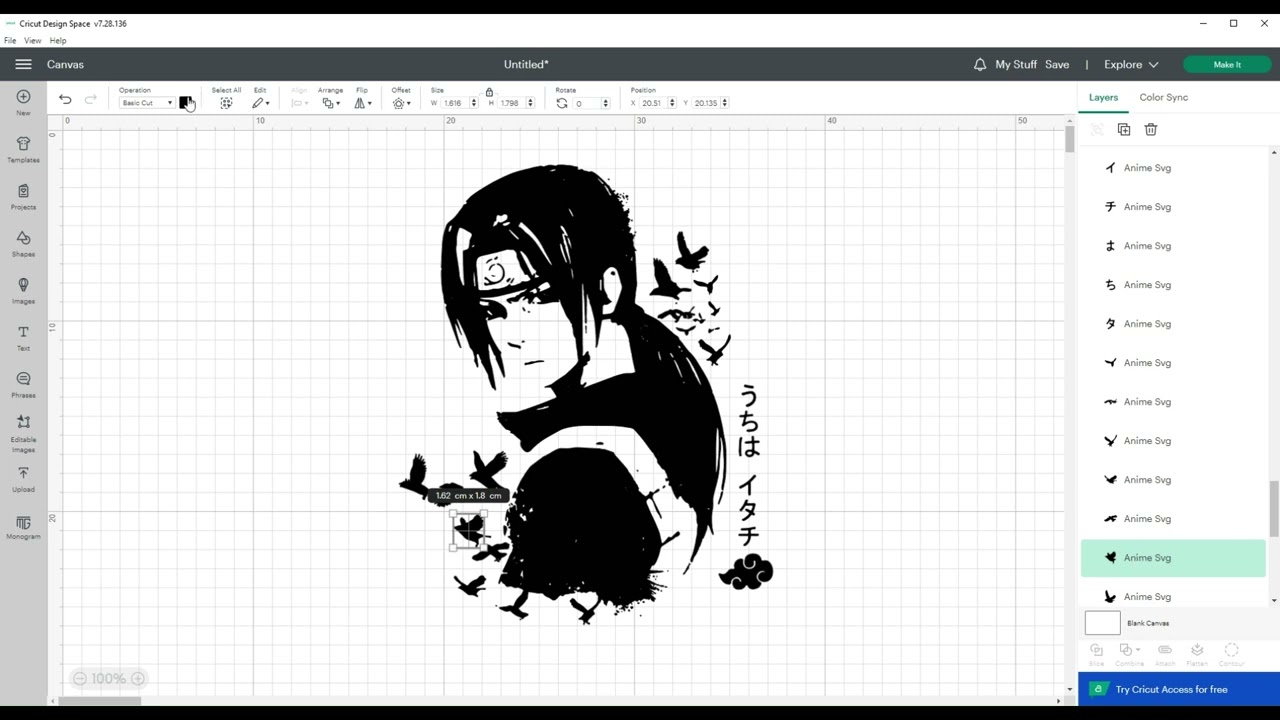Click the red cloud graphic on canvas
Viewport: 1280px width, 720px height.
tap(746, 572)
